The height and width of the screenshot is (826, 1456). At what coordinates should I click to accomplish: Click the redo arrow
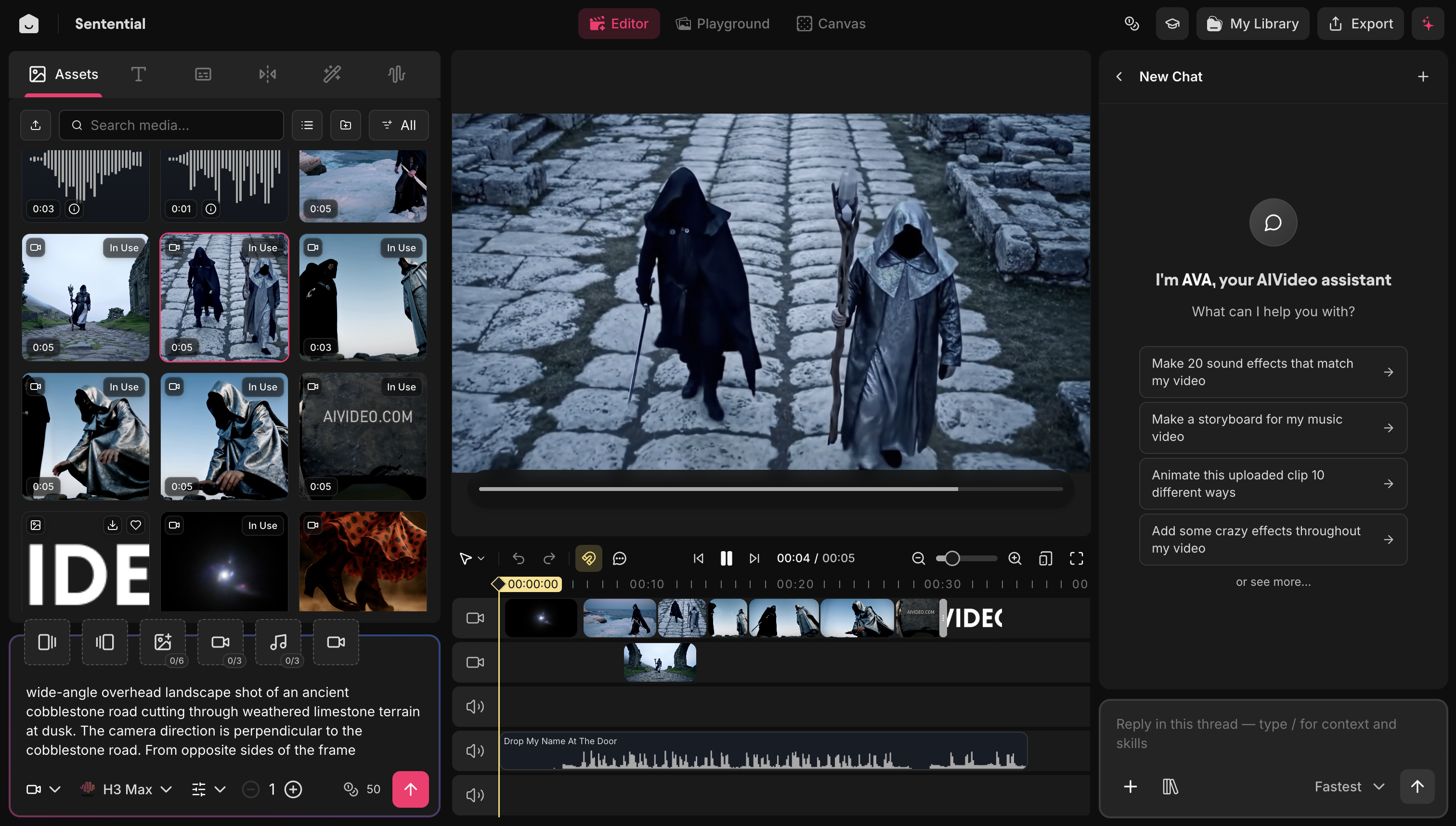tap(549, 558)
